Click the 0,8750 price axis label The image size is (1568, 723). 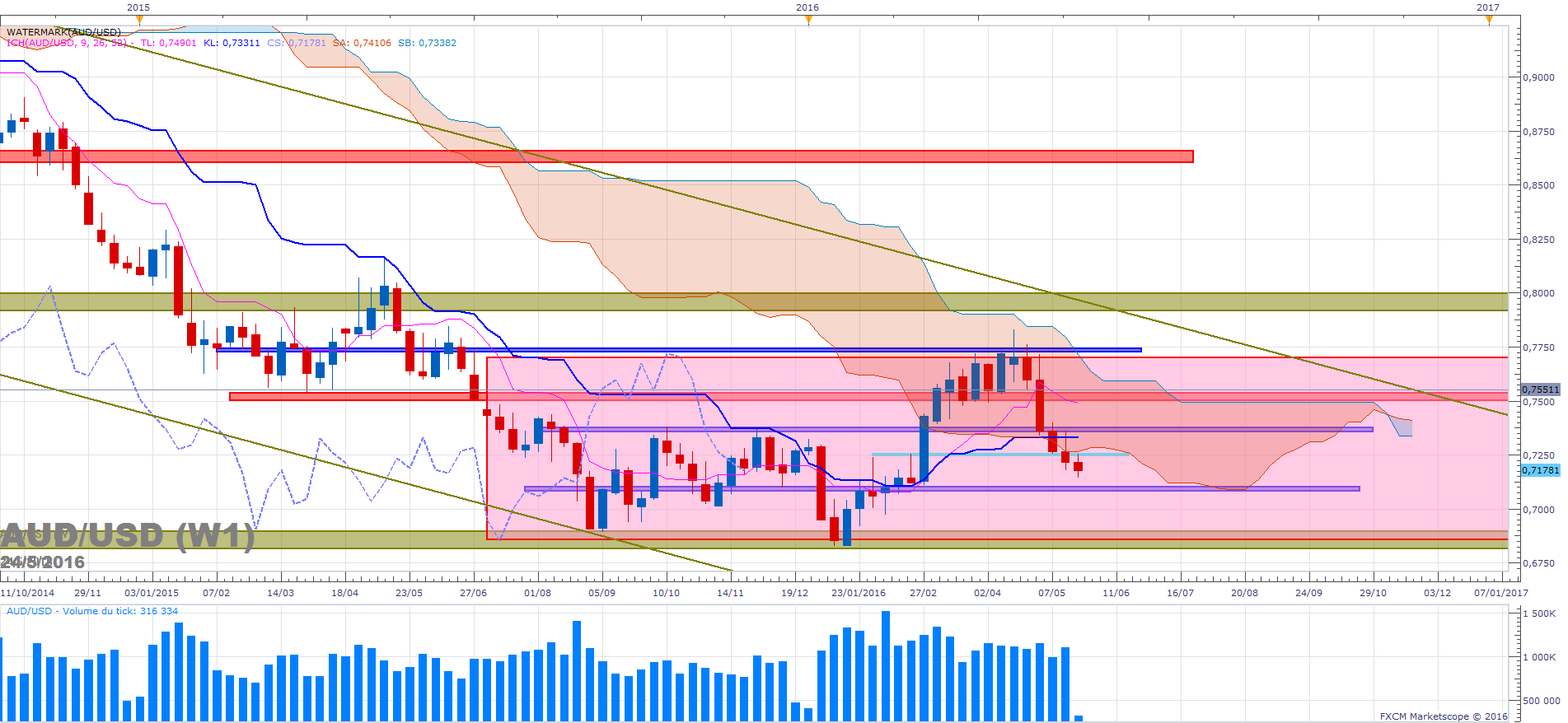click(1538, 132)
